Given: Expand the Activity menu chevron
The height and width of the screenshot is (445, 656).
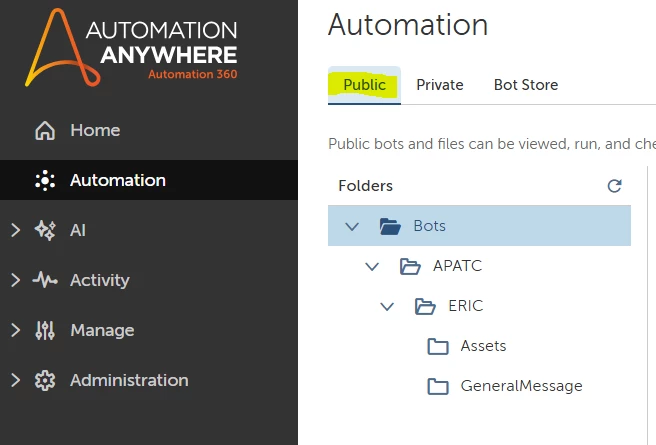Looking at the screenshot, I should point(15,280).
